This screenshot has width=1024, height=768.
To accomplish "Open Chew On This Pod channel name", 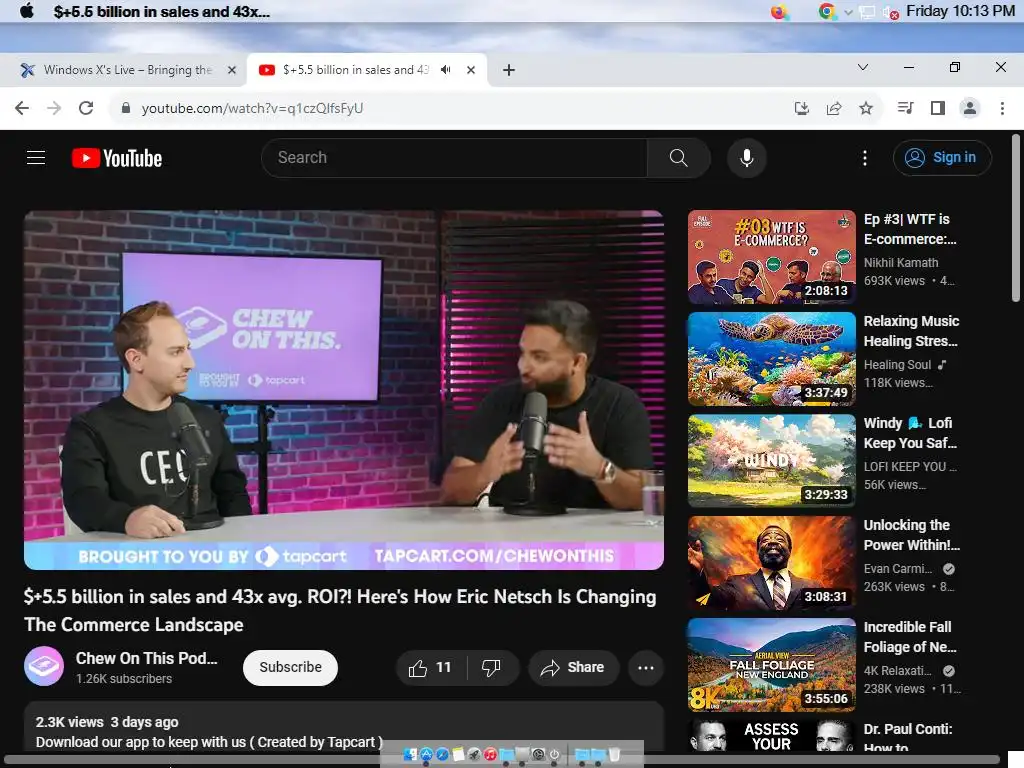I will (146, 658).
